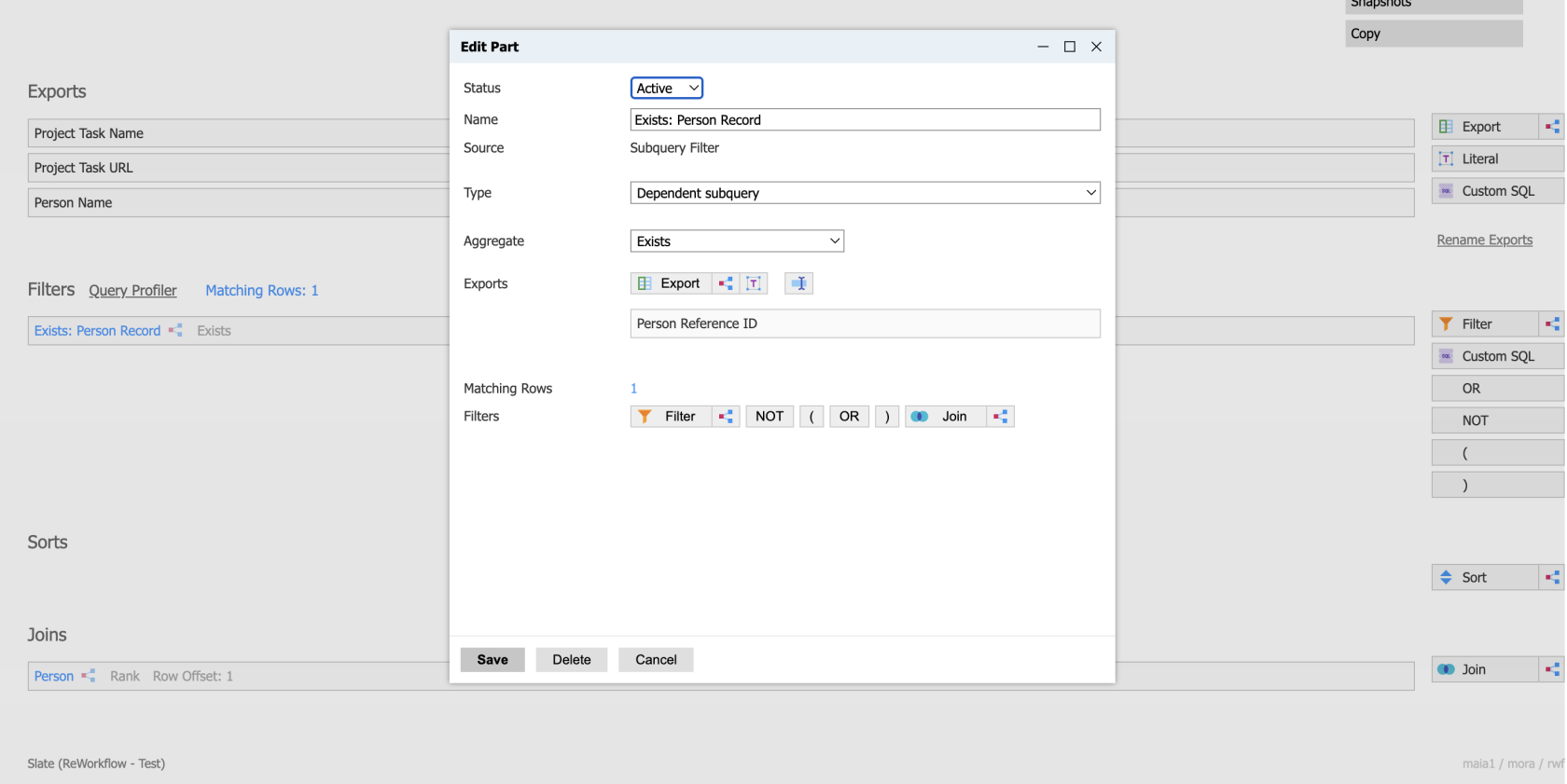Click the Delete button in Edit Part
Screen dimensions: 1567x784
[x=572, y=660]
